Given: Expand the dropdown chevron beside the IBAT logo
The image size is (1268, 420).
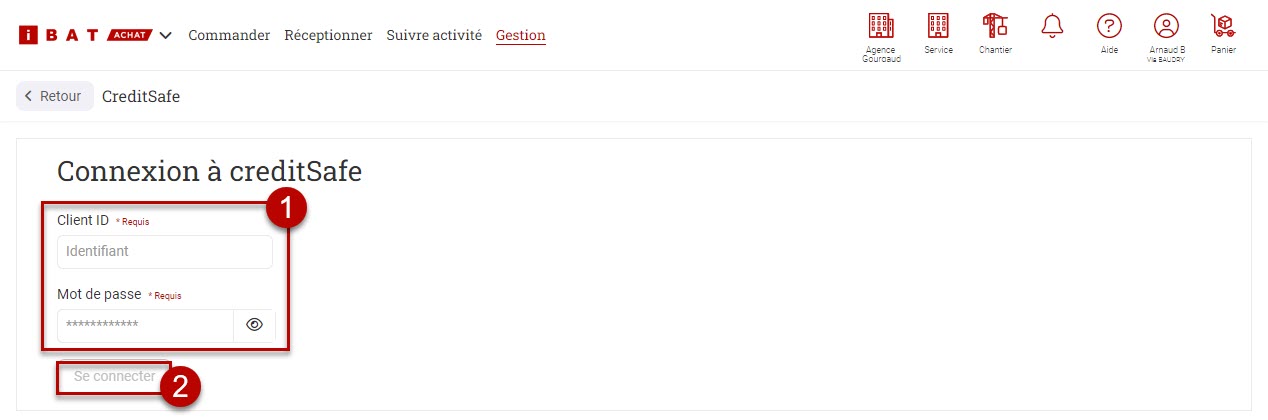Looking at the screenshot, I should click(165, 35).
